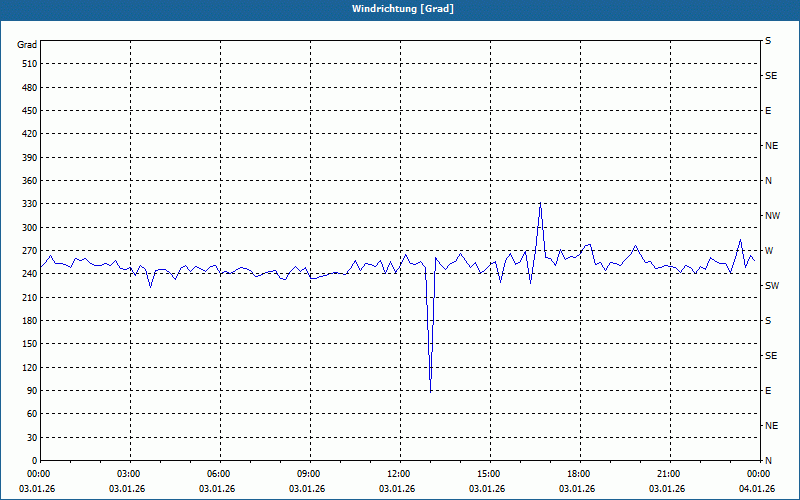Click the 210 y-axis value

pyautogui.click(x=30, y=297)
